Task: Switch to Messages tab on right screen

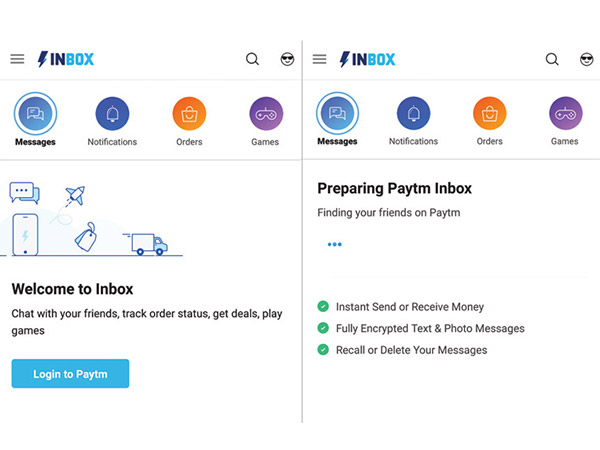Action: click(337, 116)
